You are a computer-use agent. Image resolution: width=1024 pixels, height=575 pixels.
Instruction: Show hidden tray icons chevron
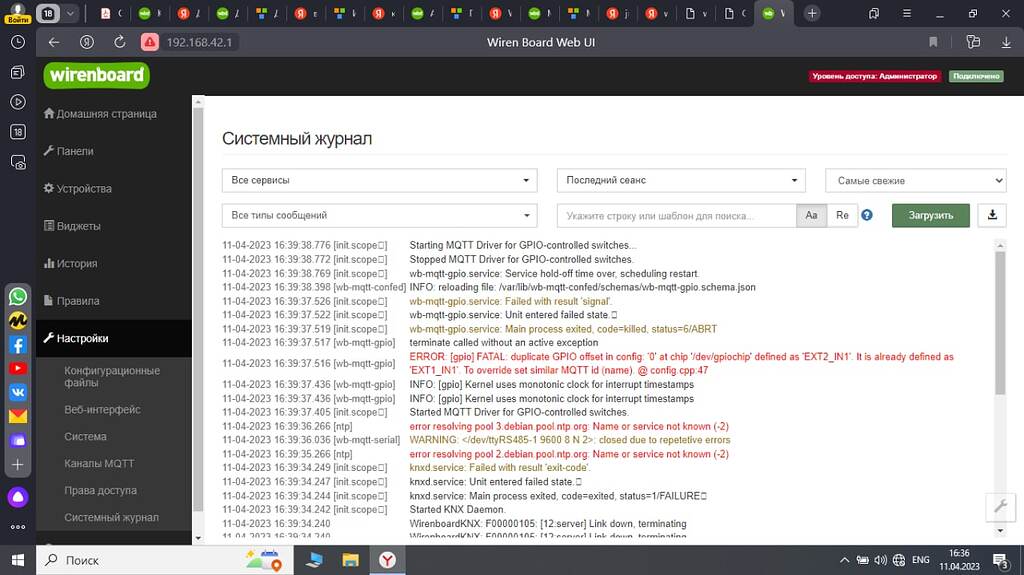pyautogui.click(x=844, y=560)
